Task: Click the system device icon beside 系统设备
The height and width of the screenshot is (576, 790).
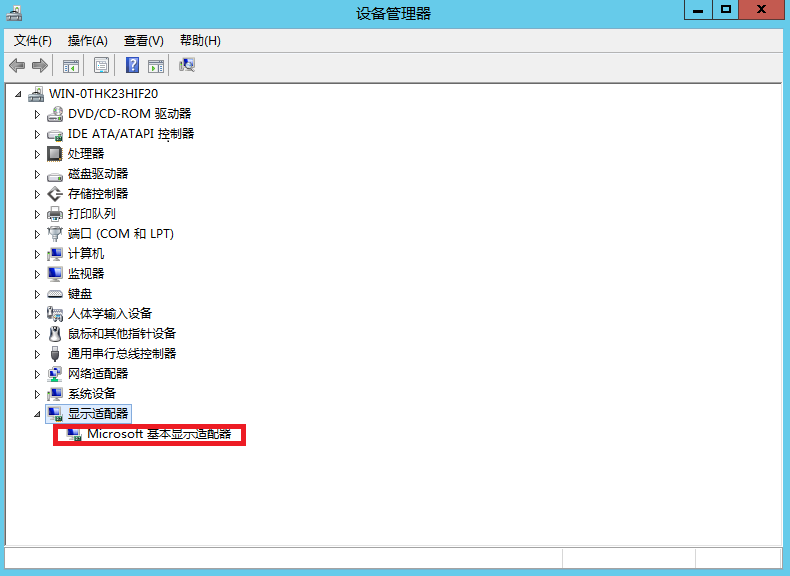Action: pyautogui.click(x=55, y=394)
